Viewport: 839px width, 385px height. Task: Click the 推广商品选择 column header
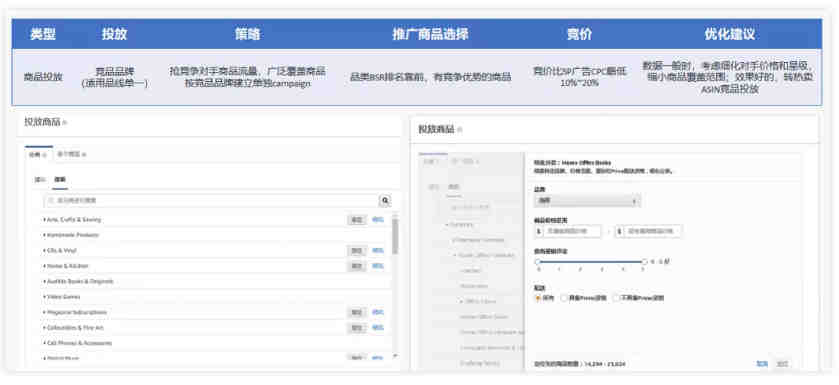(431, 35)
